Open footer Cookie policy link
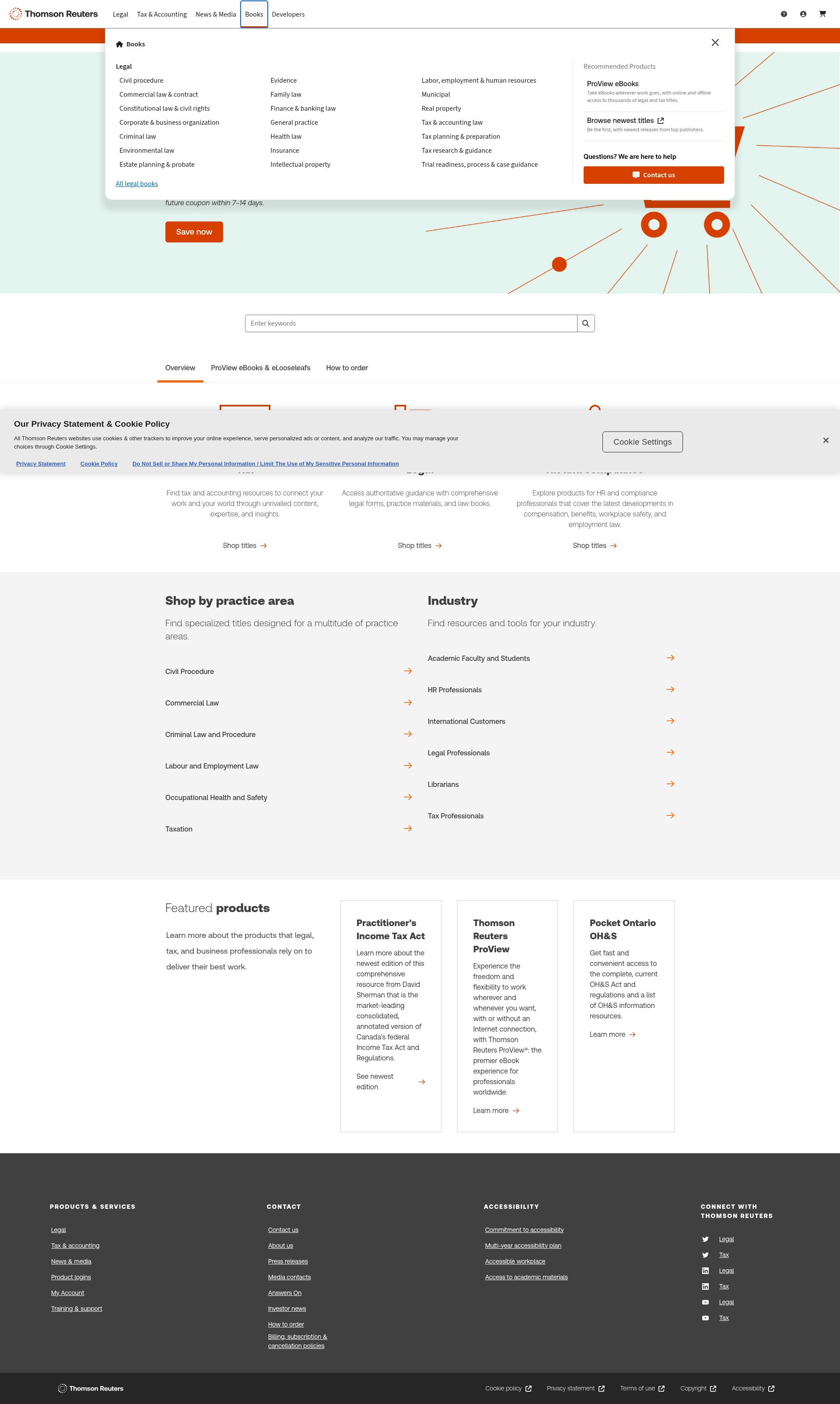Screen dimensions: 840x1404 point(508,1388)
